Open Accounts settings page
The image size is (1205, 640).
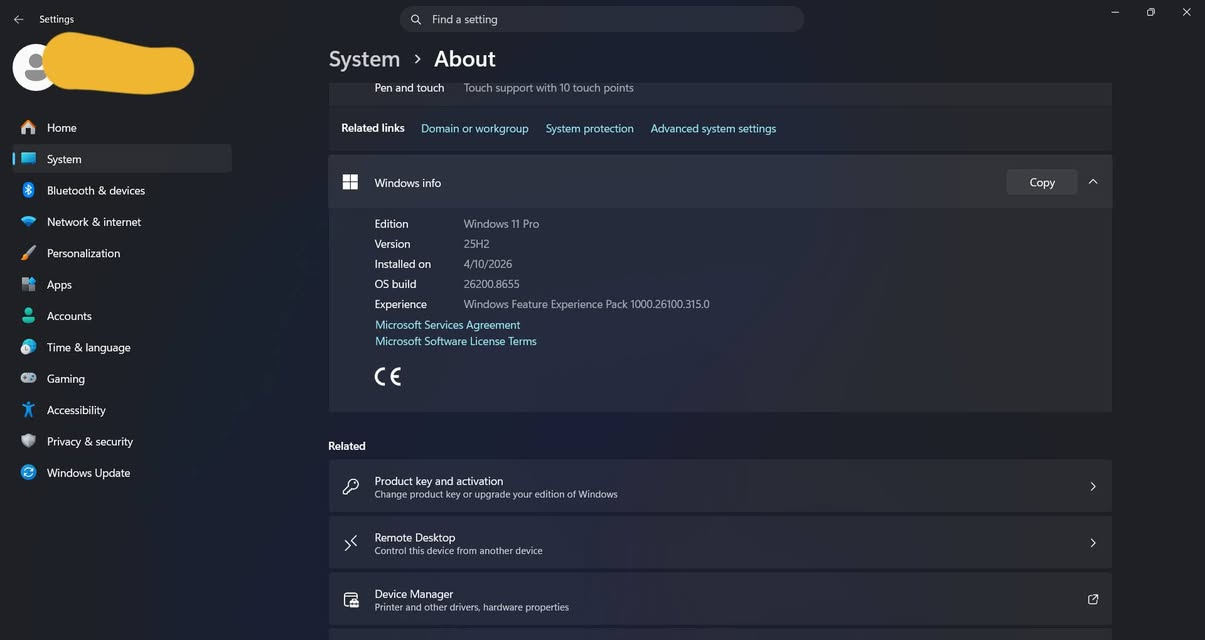[122, 316]
